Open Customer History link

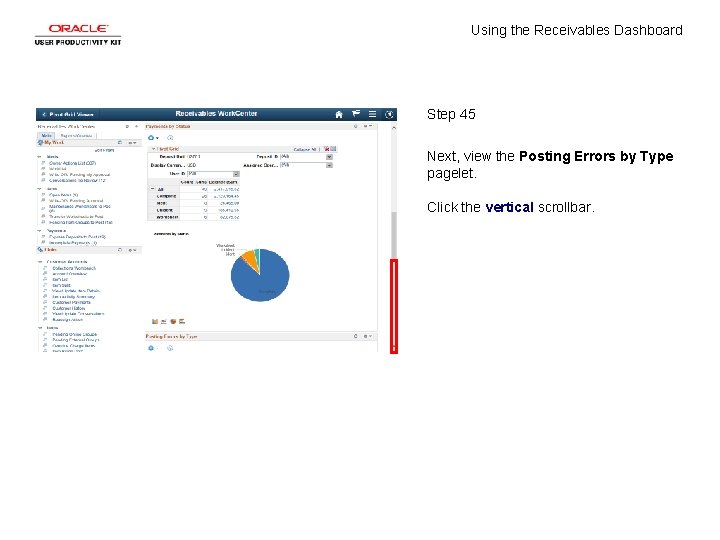click(69, 308)
